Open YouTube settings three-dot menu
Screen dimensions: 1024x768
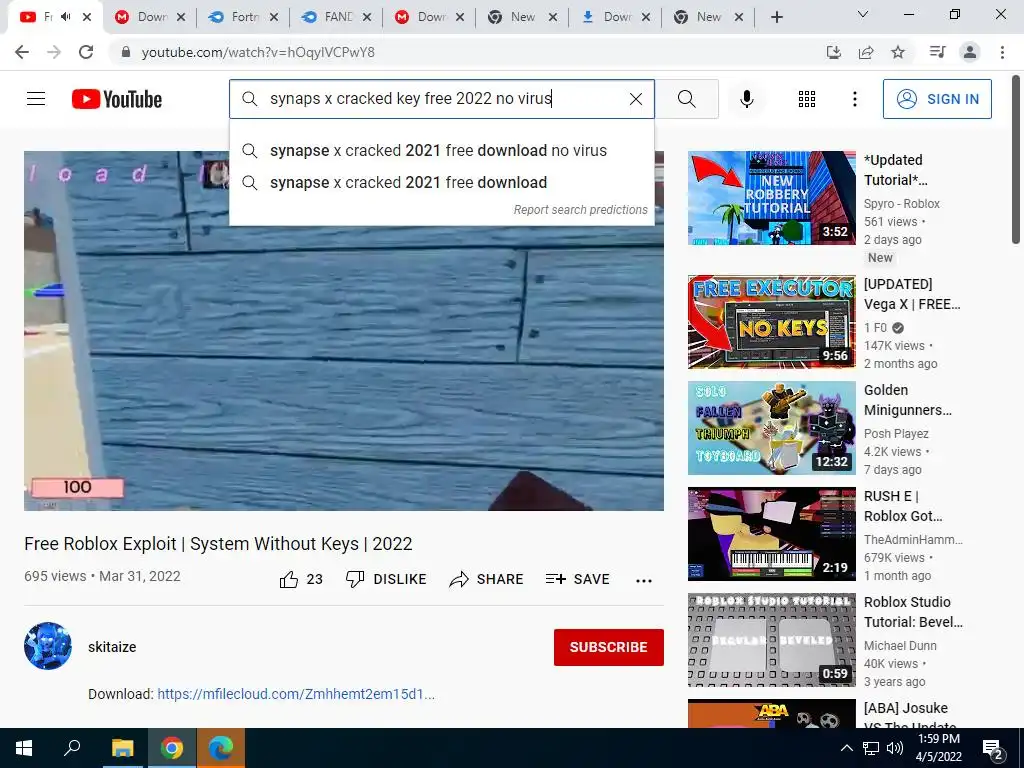point(854,99)
